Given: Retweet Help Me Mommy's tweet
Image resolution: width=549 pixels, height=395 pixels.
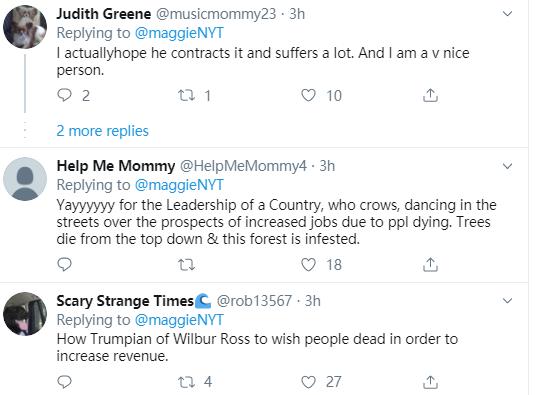Looking at the screenshot, I should 186,265.
